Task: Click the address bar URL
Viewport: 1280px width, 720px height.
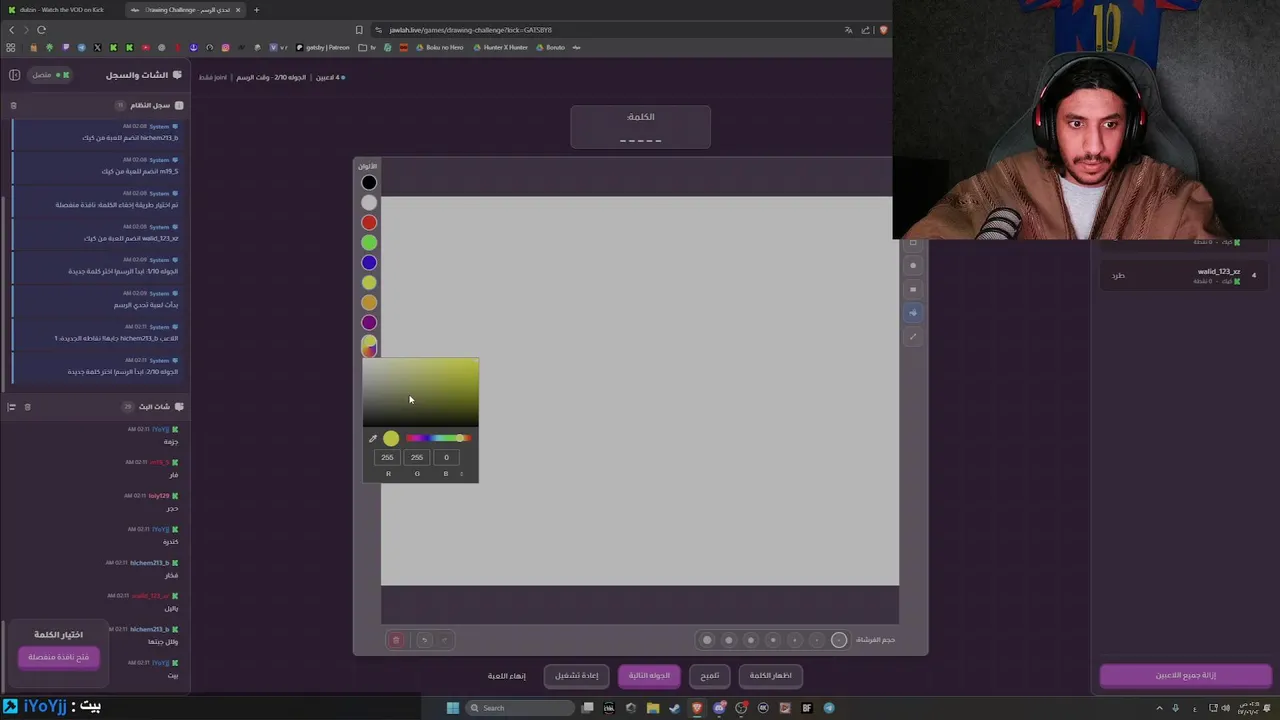Action: click(x=470, y=30)
